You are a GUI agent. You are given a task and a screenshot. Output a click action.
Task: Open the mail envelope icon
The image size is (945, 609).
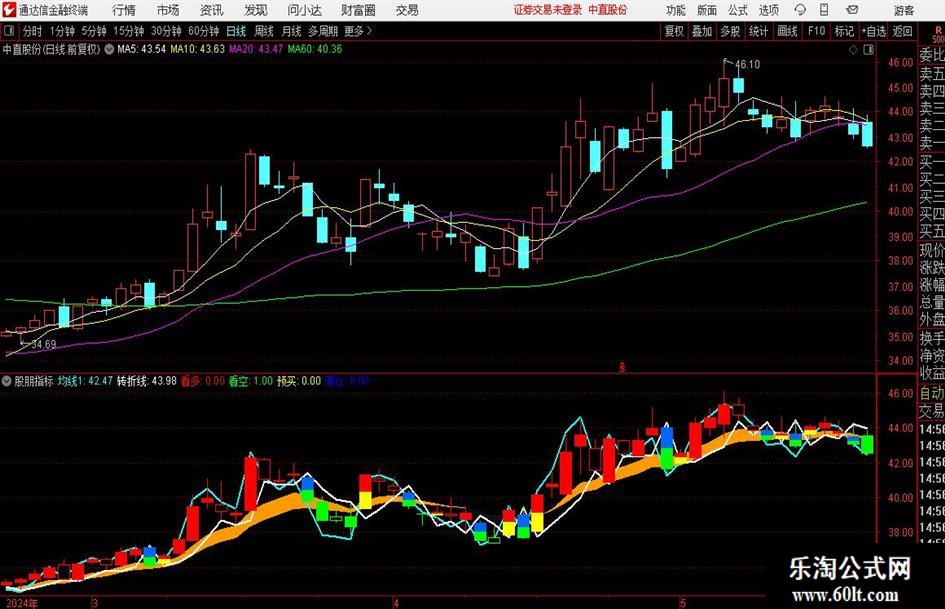[852, 10]
